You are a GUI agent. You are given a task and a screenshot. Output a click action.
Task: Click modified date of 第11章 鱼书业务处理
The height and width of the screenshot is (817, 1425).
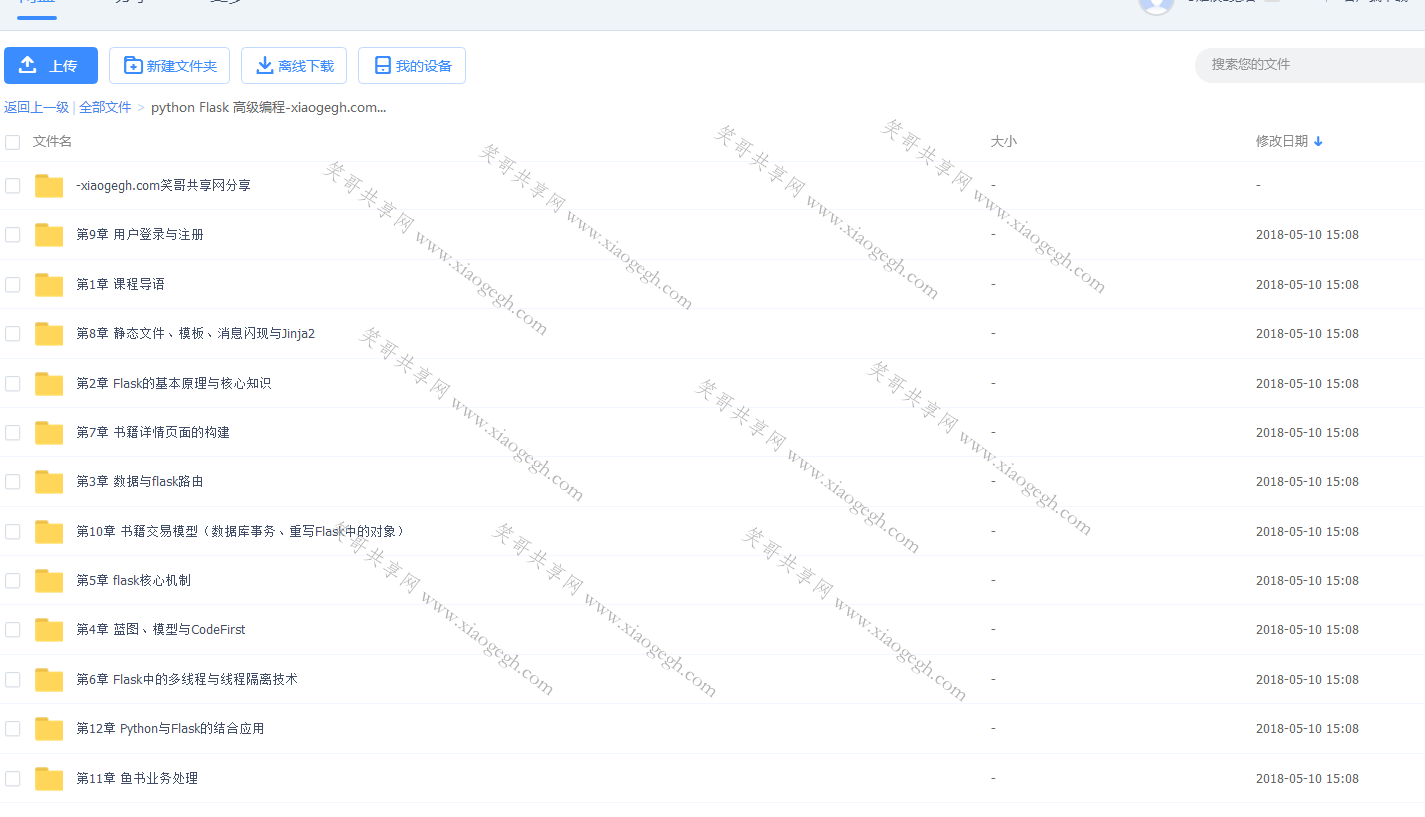pyautogui.click(x=1307, y=778)
